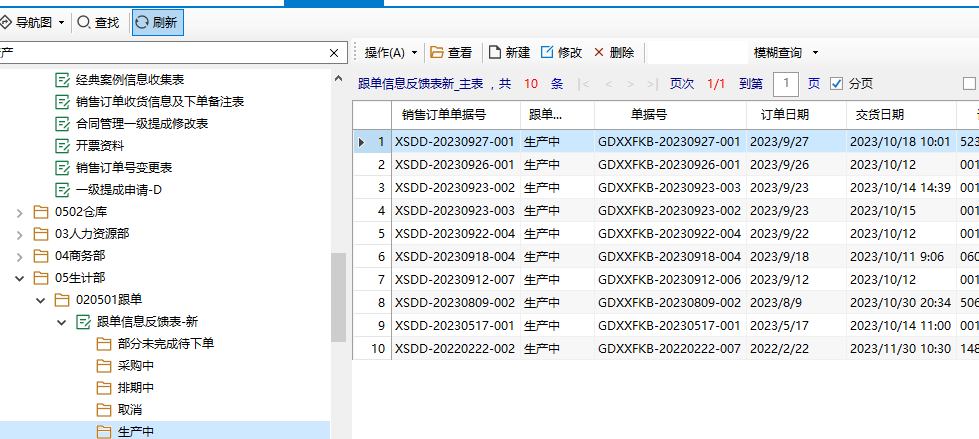Screen dimensions: 979x439
Task: Tick the empty checkbox right of 分页
Action: pyautogui.click(x=968, y=84)
